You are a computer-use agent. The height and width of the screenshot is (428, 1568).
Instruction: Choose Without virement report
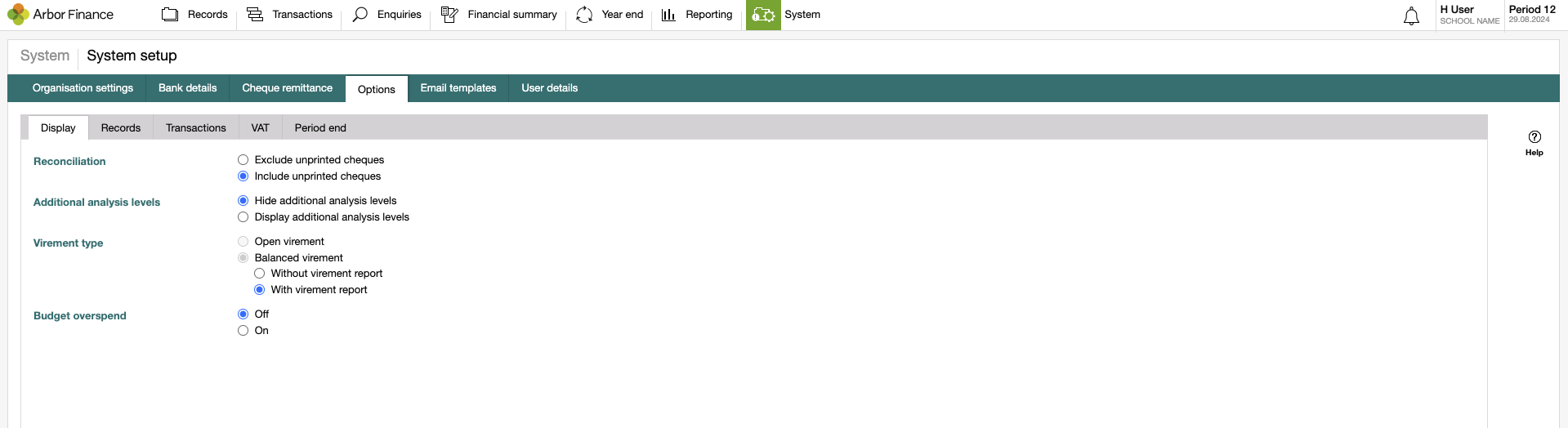259,274
